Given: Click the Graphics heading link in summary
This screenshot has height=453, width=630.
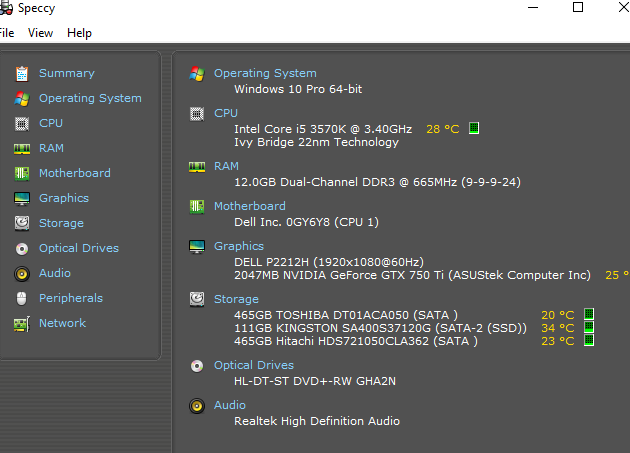Looking at the screenshot, I should click(x=239, y=246).
